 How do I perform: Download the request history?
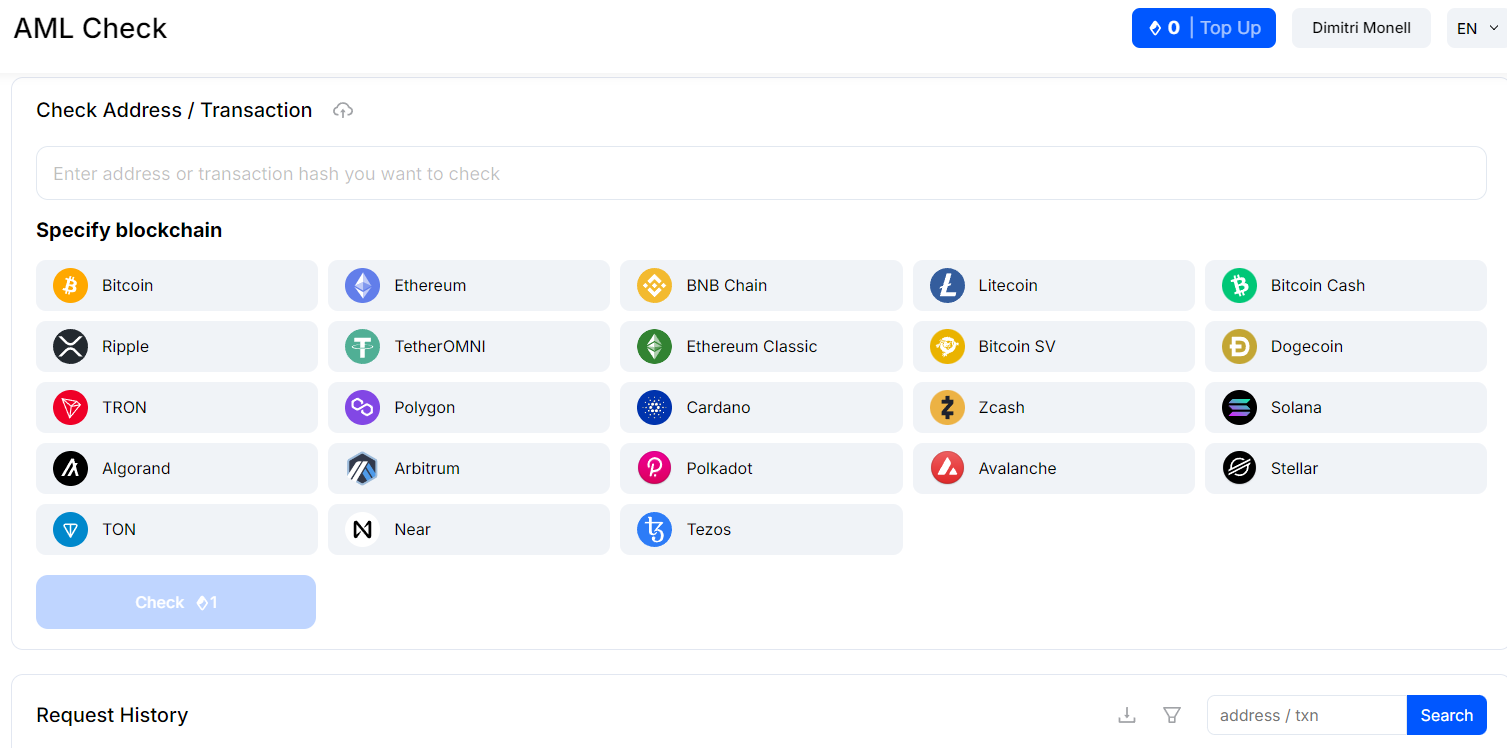click(1127, 715)
